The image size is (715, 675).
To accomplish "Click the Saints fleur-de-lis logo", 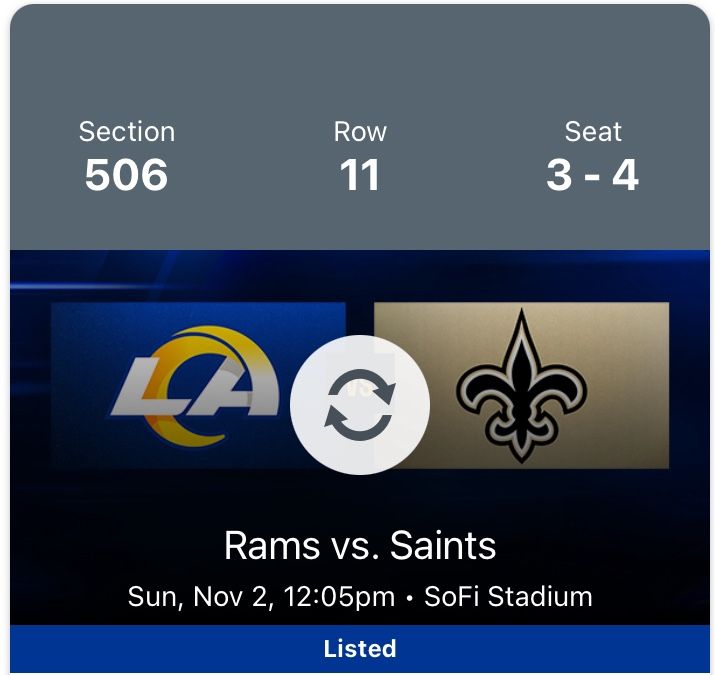I will (520, 385).
